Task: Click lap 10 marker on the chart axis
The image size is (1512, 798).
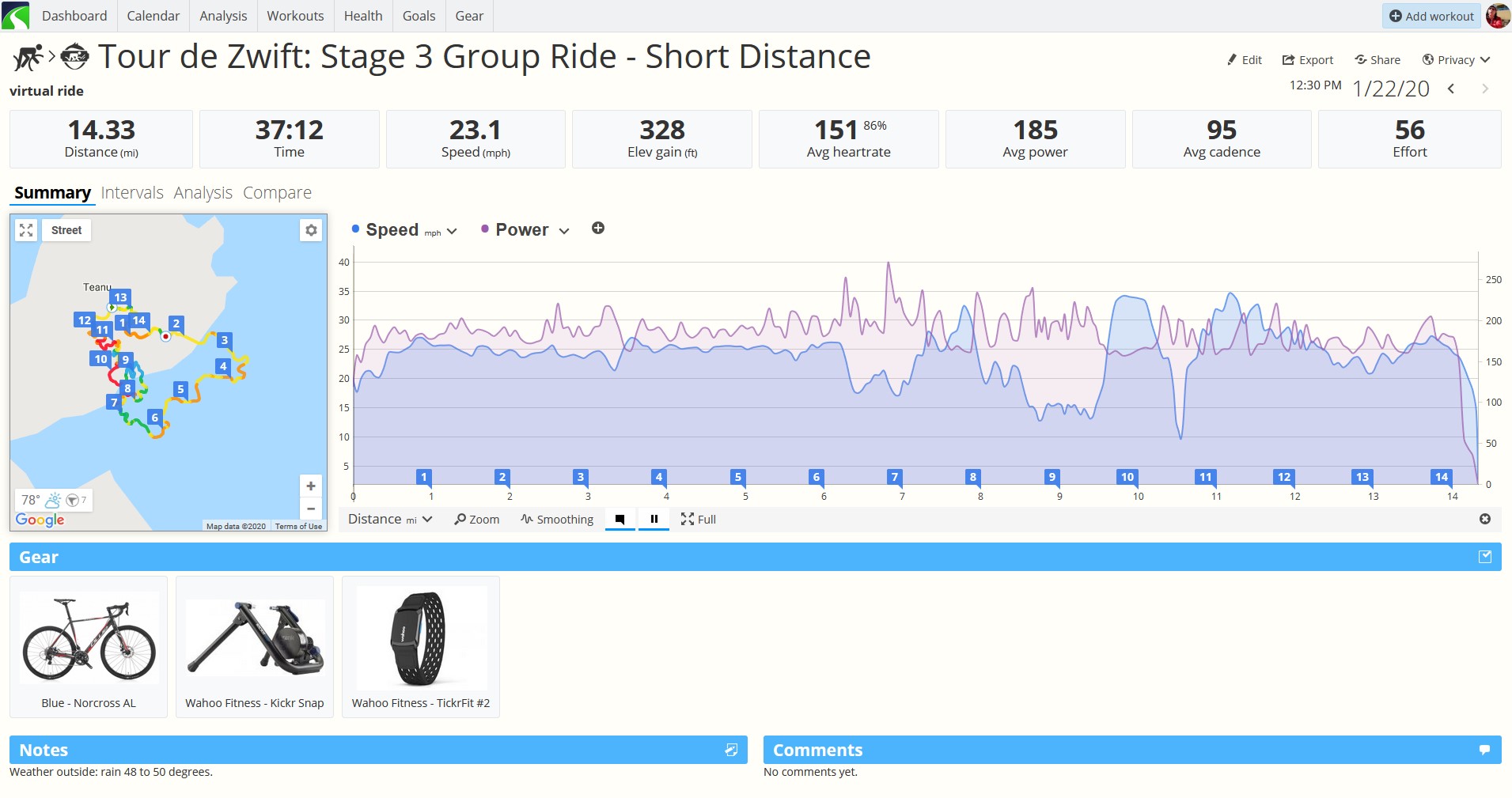Action: 1127,477
